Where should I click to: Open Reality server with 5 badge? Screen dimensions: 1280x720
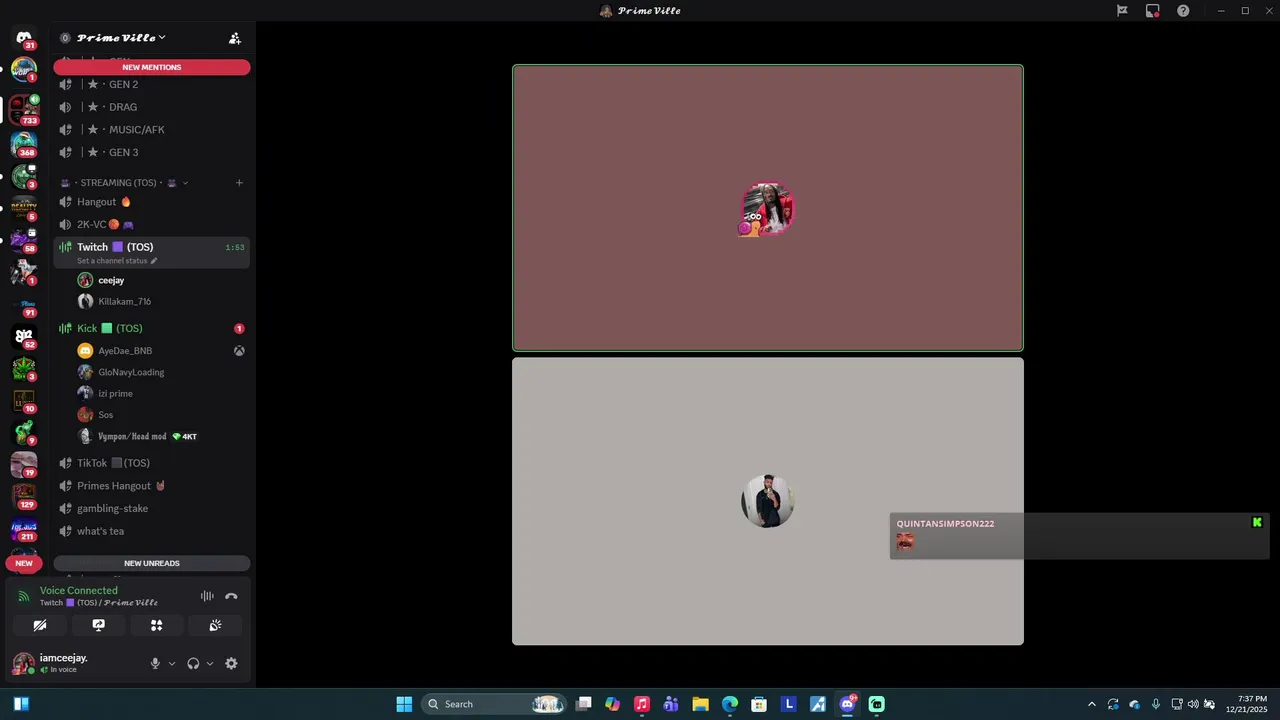click(x=24, y=207)
